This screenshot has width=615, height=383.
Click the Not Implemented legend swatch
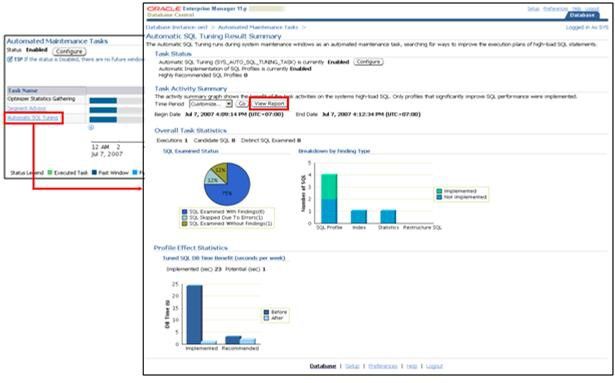tap(439, 197)
